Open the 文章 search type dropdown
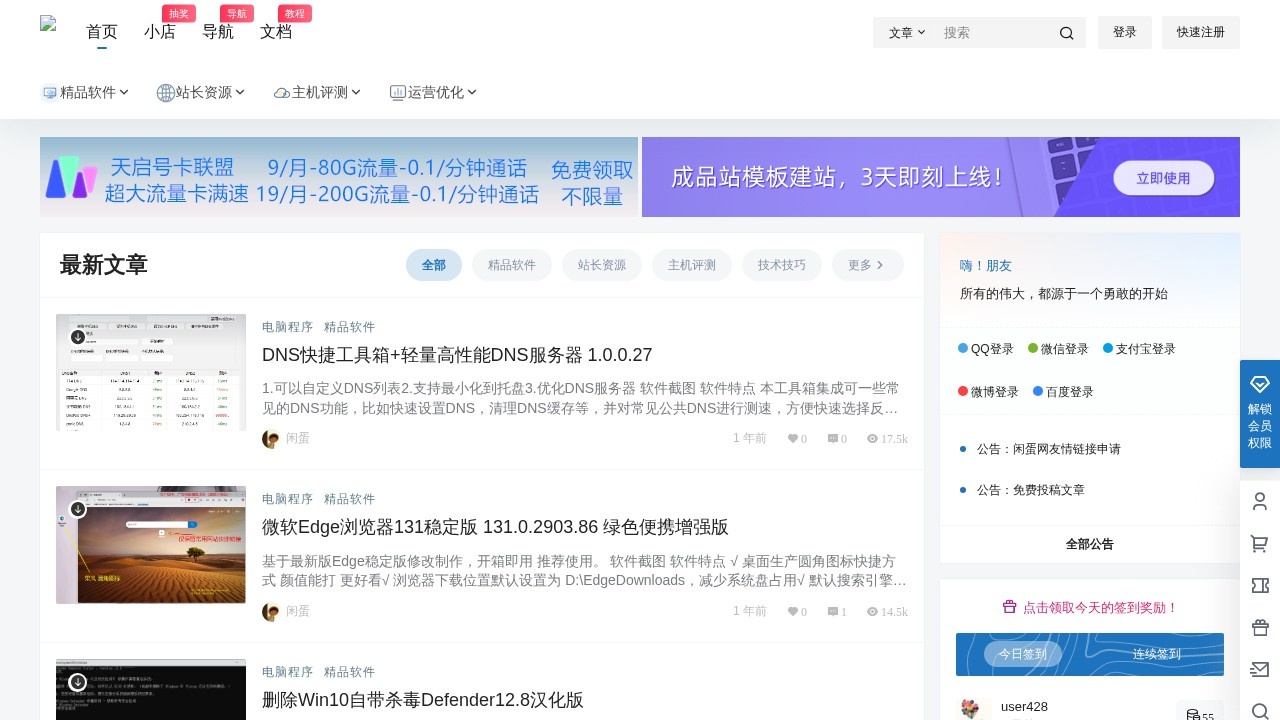The width and height of the screenshot is (1280, 720). click(907, 33)
